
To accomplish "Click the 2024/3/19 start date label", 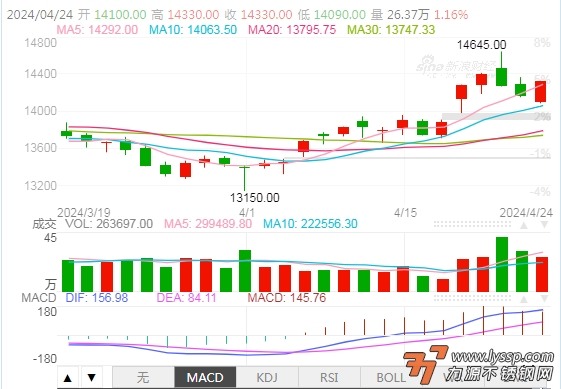I will pyautogui.click(x=84, y=213).
